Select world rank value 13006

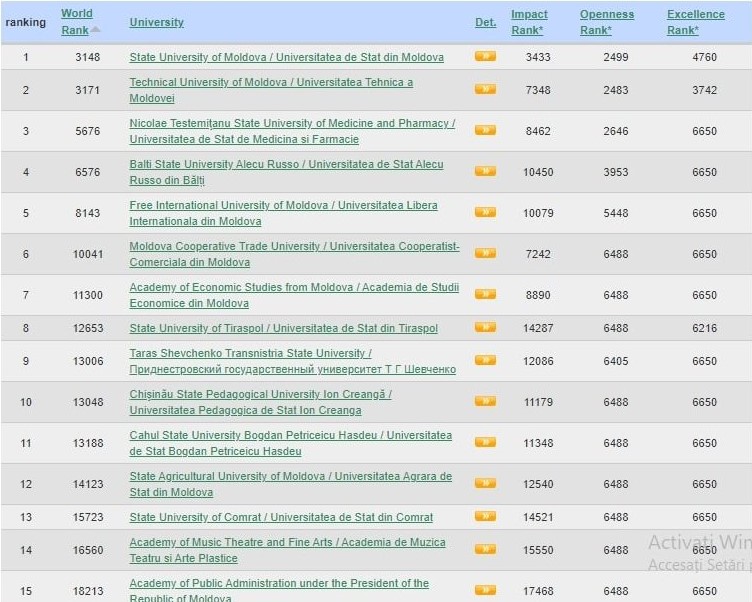88,361
